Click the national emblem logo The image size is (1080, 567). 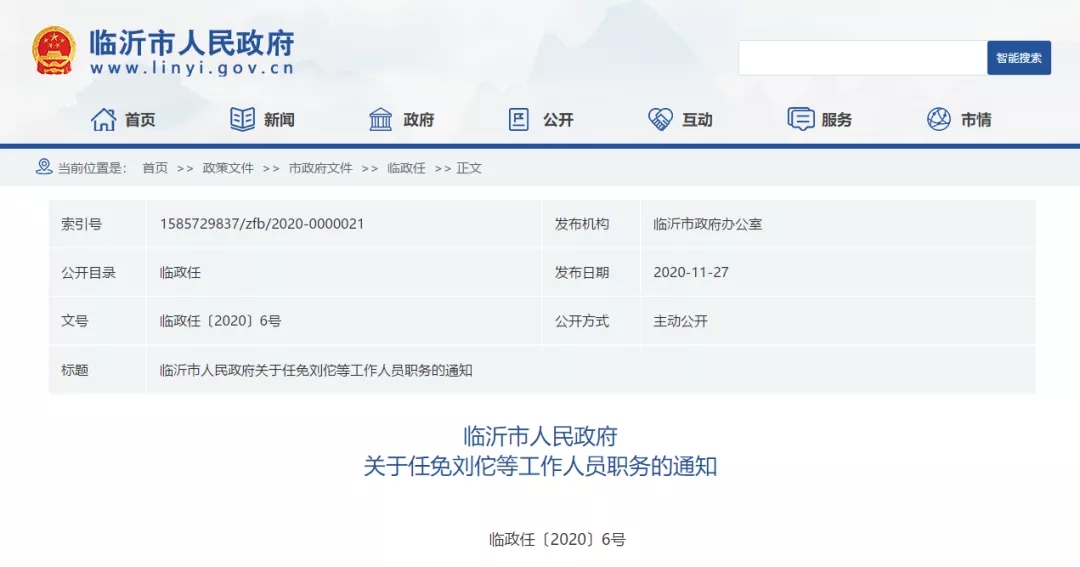(x=54, y=50)
